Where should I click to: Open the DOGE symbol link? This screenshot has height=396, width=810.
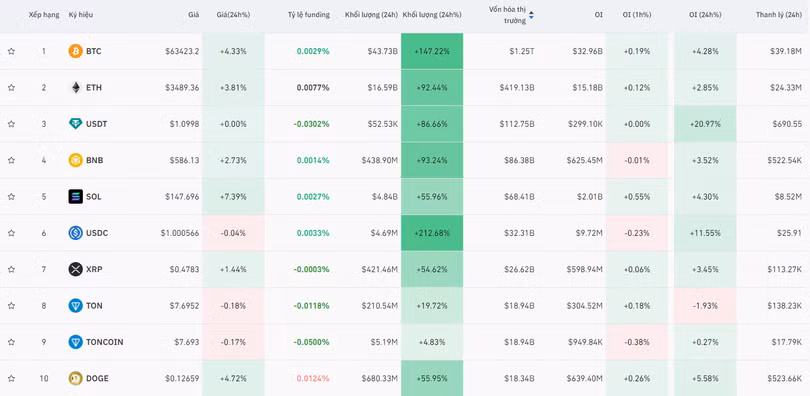pyautogui.click(x=97, y=378)
